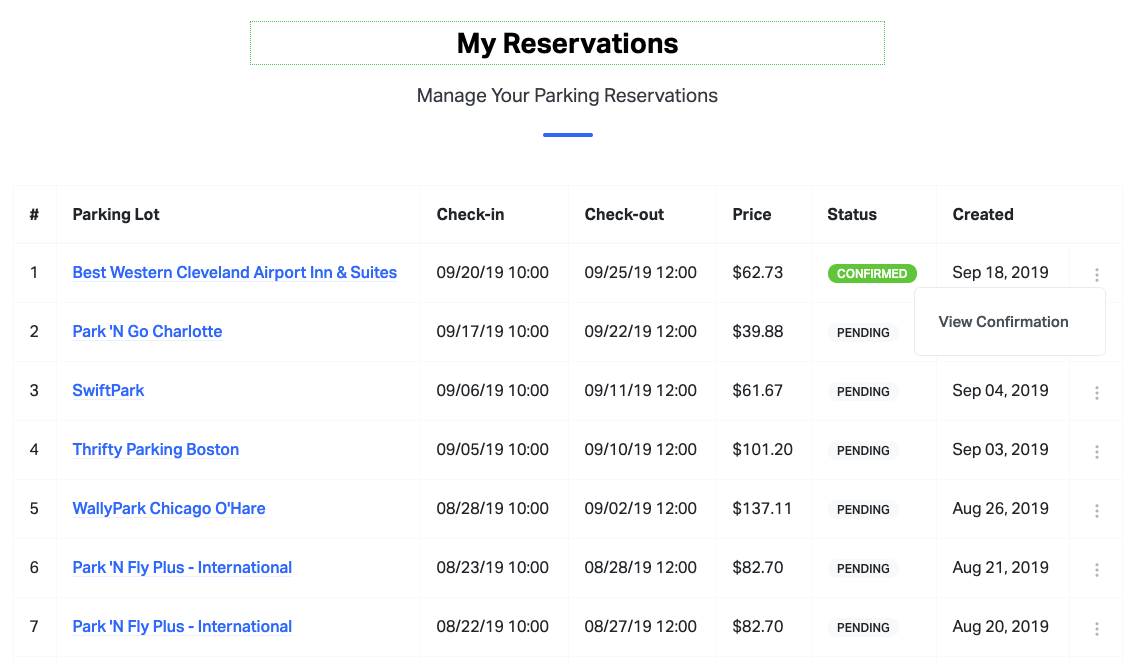1137x664 pixels.
Task: Open the Best Western Cleveland Airport Inn link
Action: pos(234,272)
